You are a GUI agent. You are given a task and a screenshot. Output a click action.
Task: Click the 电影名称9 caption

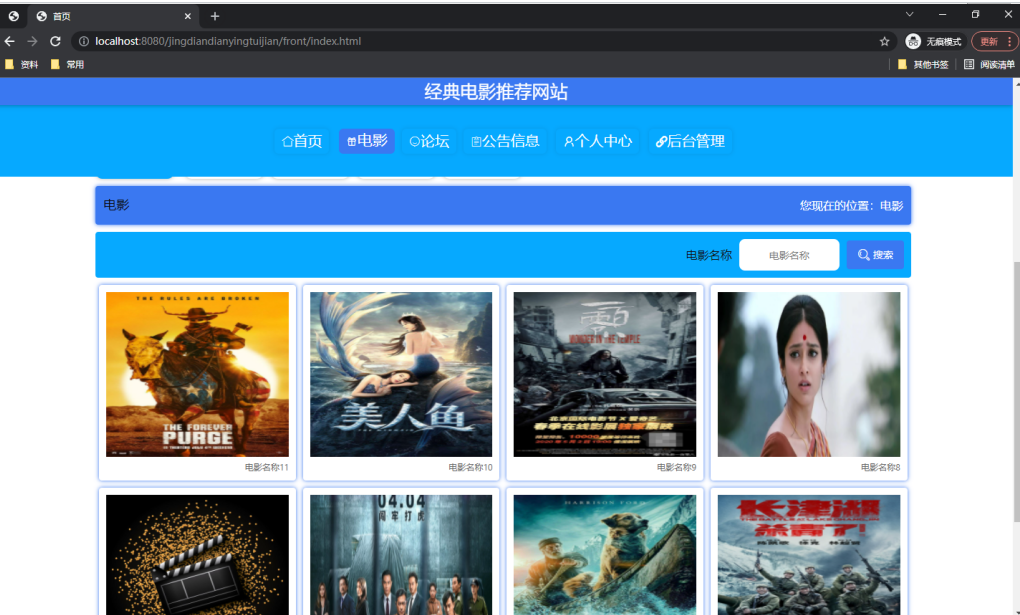[x=677, y=467]
